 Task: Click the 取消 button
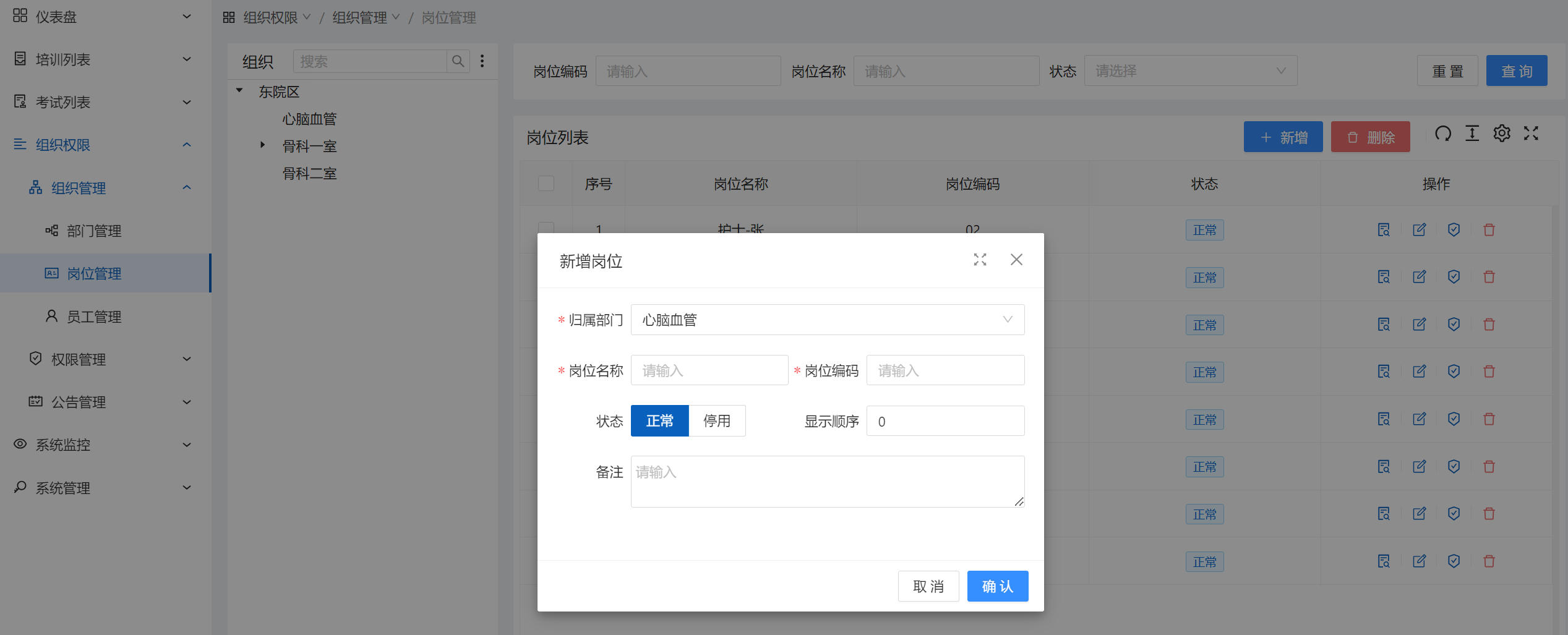point(928,586)
